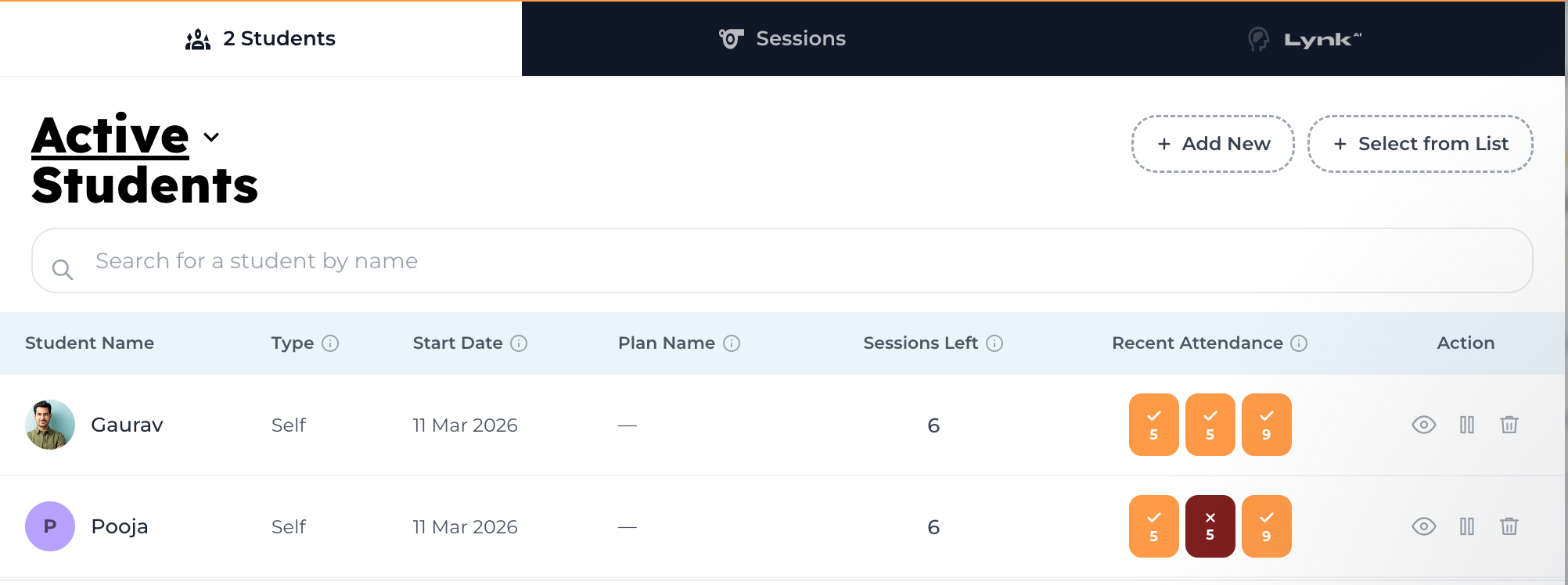
Task: Expand the Active students filter chevron
Action: [x=211, y=137]
